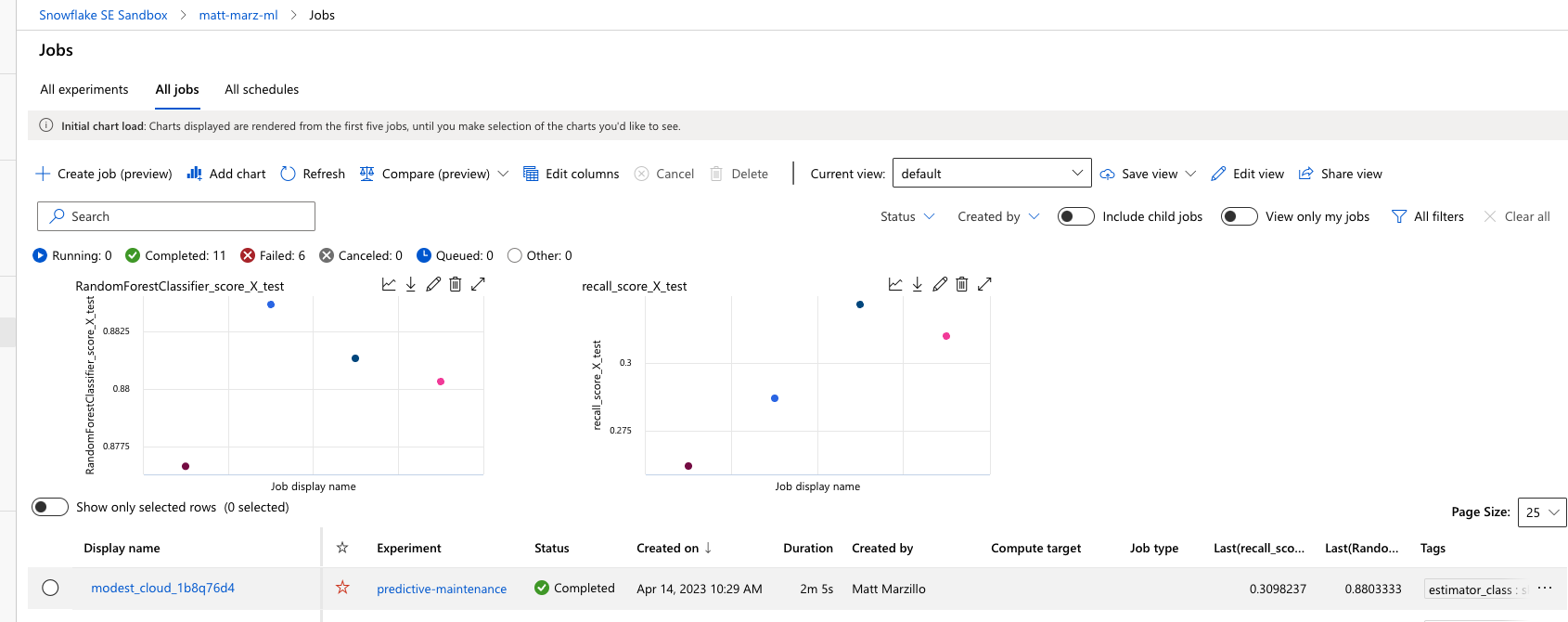Toggle Show only selected rows
1568x622 pixels.
(50, 507)
